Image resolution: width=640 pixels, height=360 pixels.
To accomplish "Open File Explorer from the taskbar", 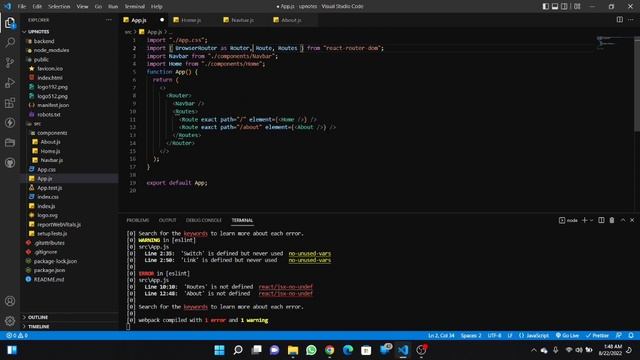I will click(x=293, y=350).
